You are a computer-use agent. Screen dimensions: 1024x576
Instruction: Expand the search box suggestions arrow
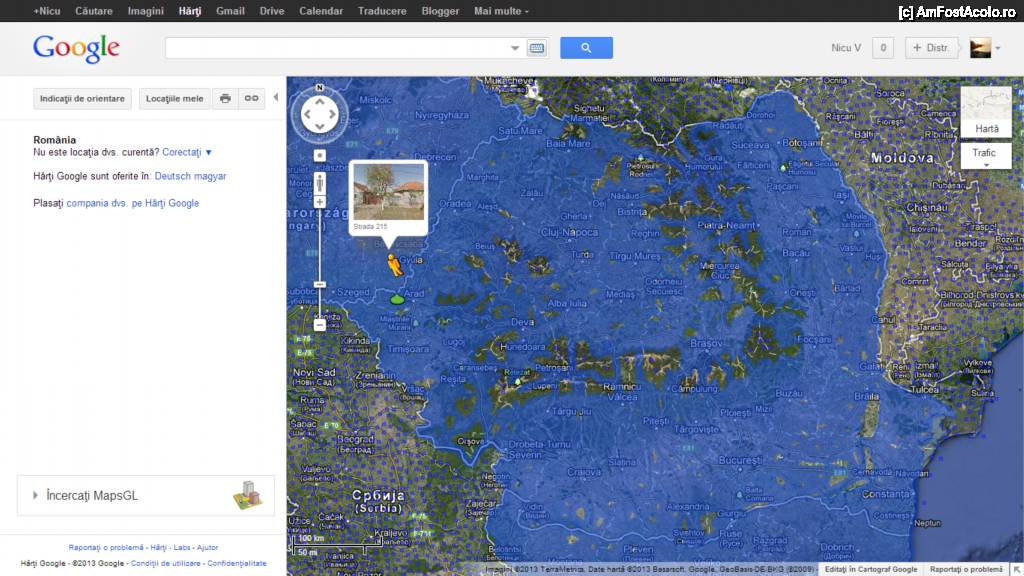point(515,48)
